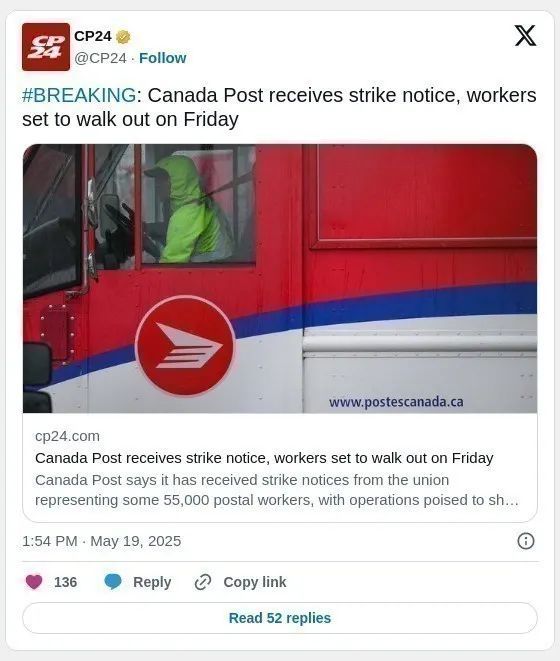The image size is (560, 661).
Task: Open the X logo link
Action: [525, 35]
